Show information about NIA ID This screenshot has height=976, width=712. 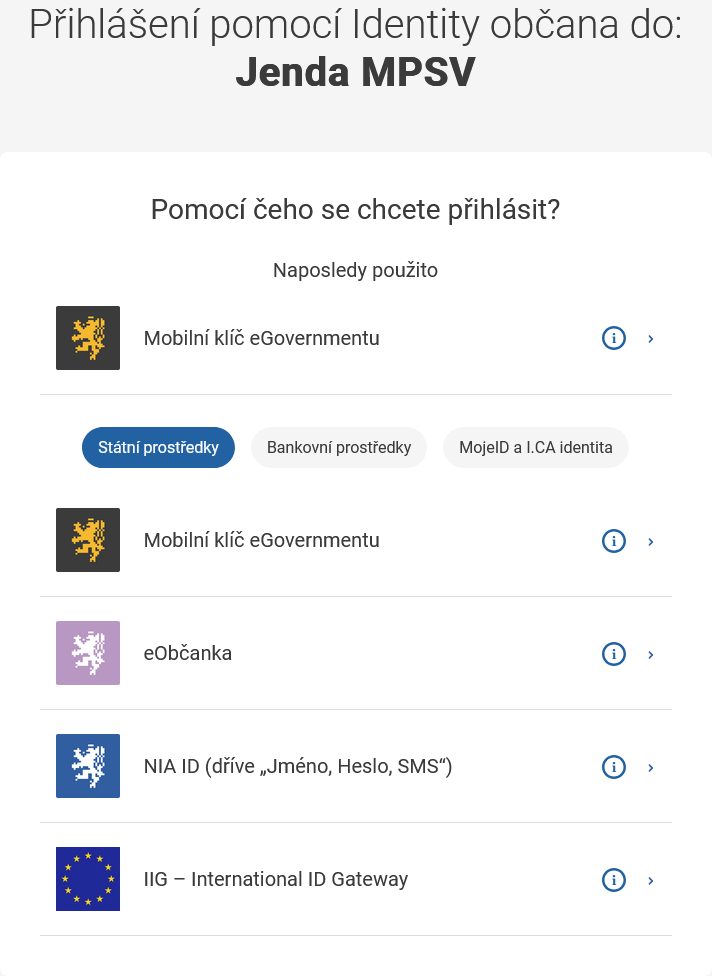pyautogui.click(x=614, y=767)
